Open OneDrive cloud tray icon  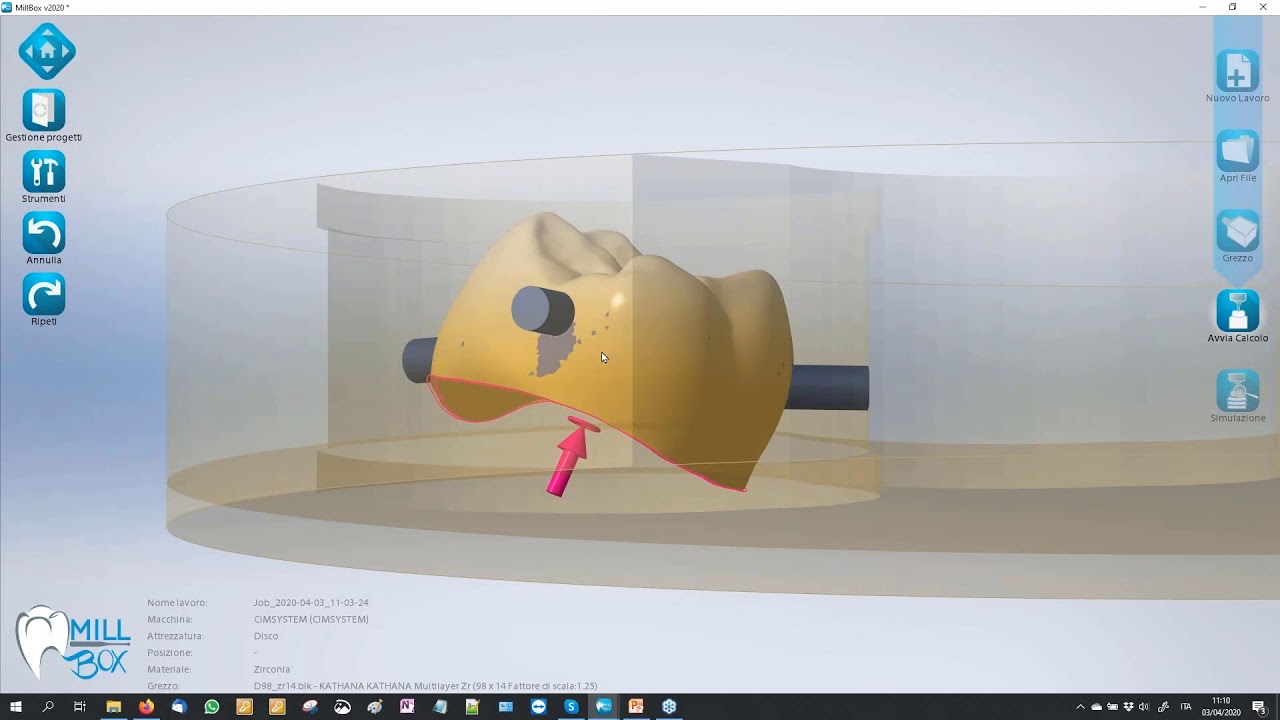[1096, 707]
